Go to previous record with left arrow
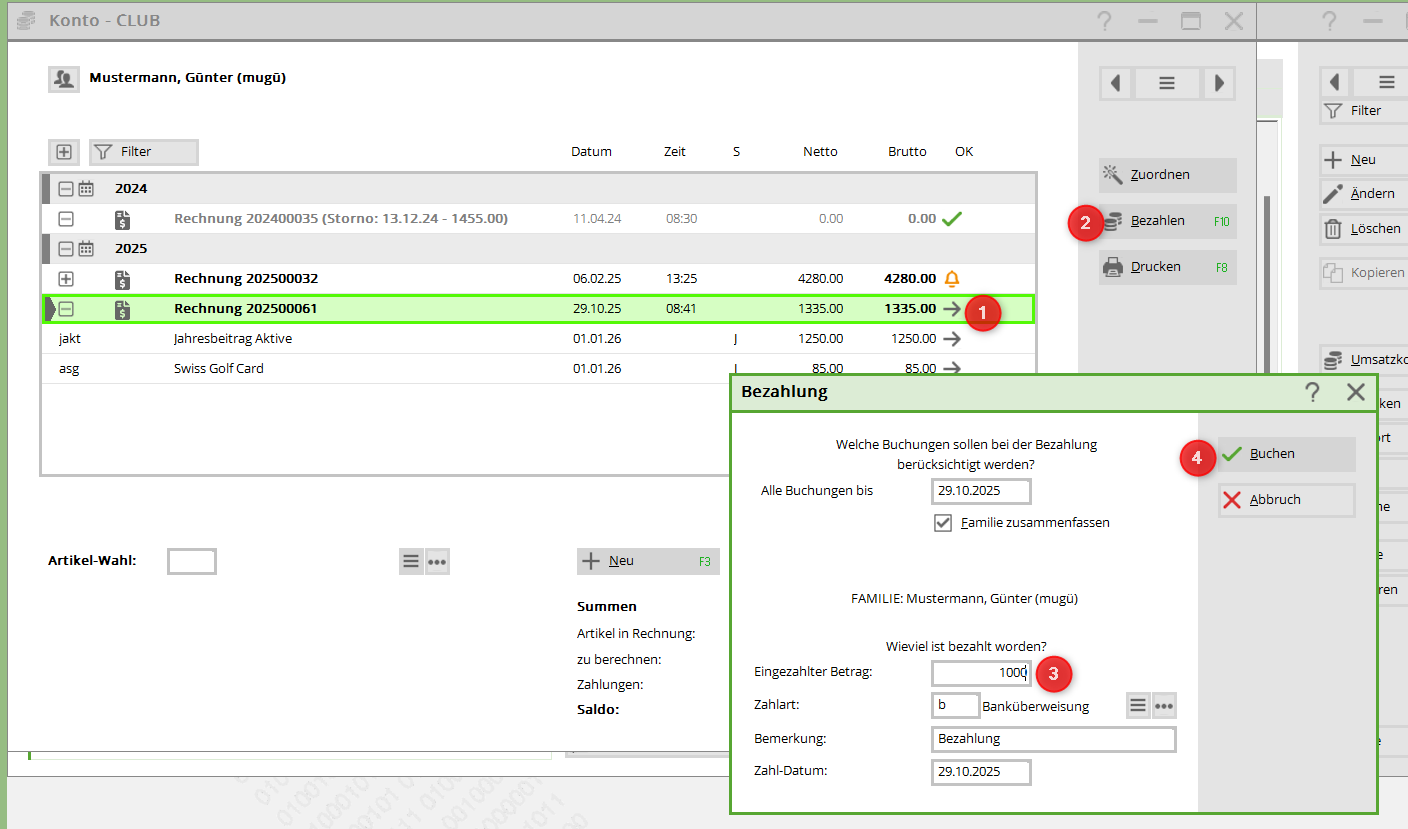This screenshot has width=1408, height=829. coord(1115,84)
